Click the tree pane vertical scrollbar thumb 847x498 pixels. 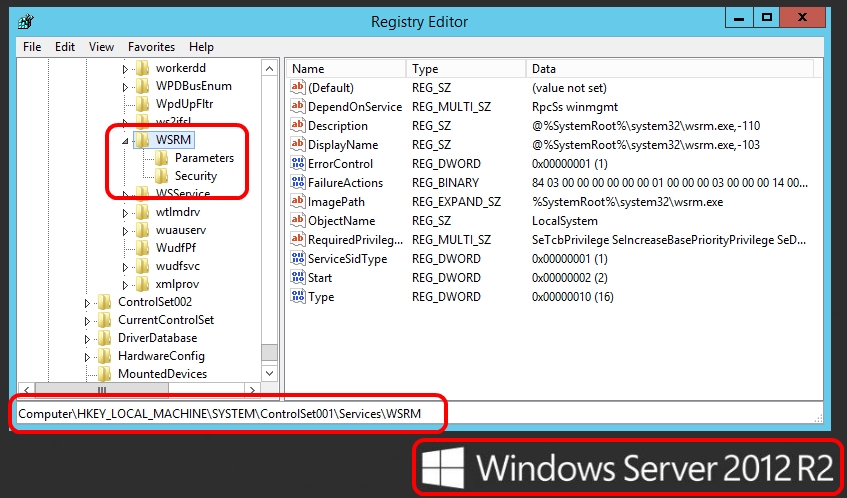coord(269,352)
